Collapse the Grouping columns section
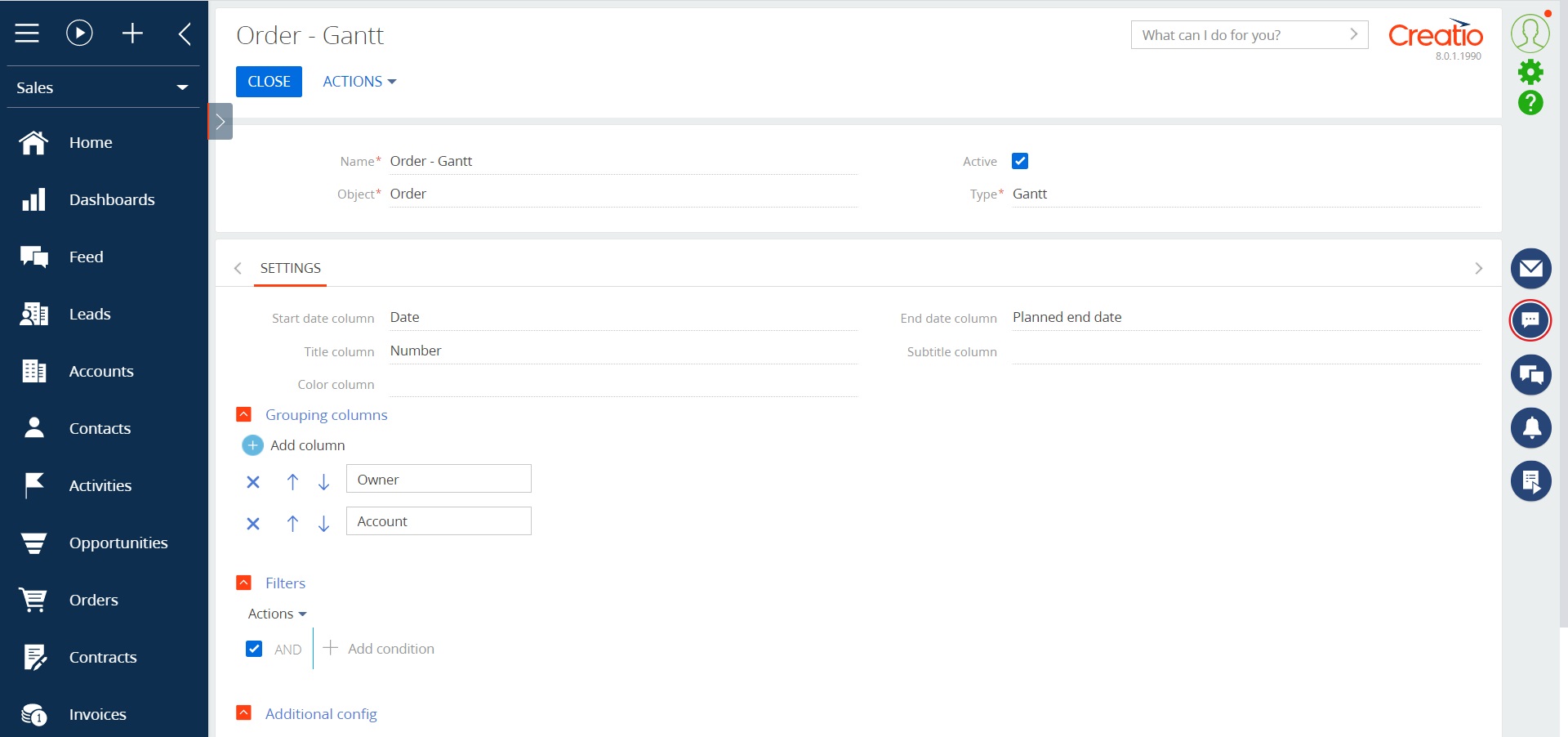 coord(243,414)
